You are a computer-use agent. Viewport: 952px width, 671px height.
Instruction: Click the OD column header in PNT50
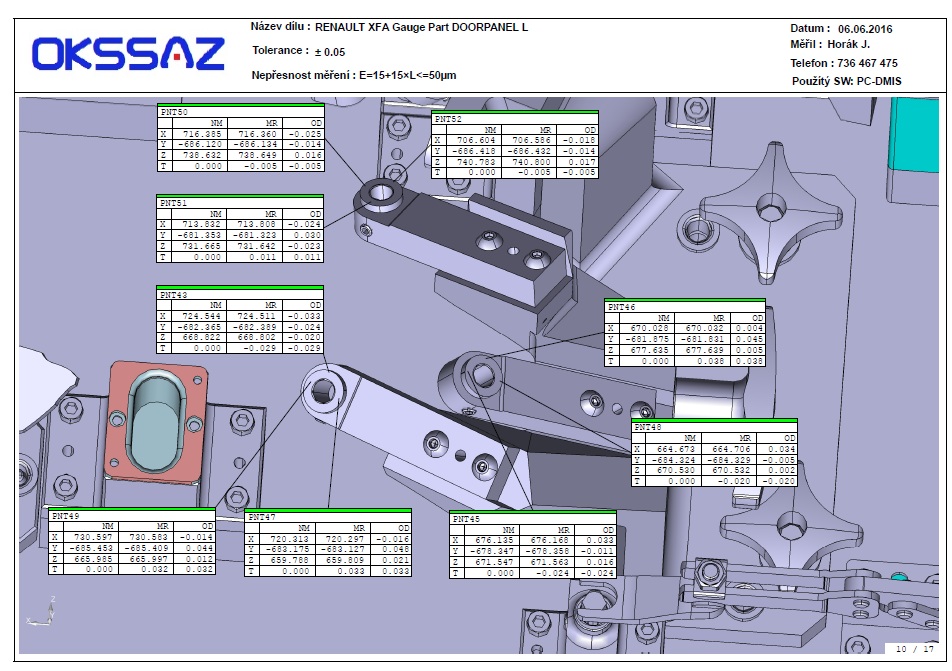coord(316,123)
